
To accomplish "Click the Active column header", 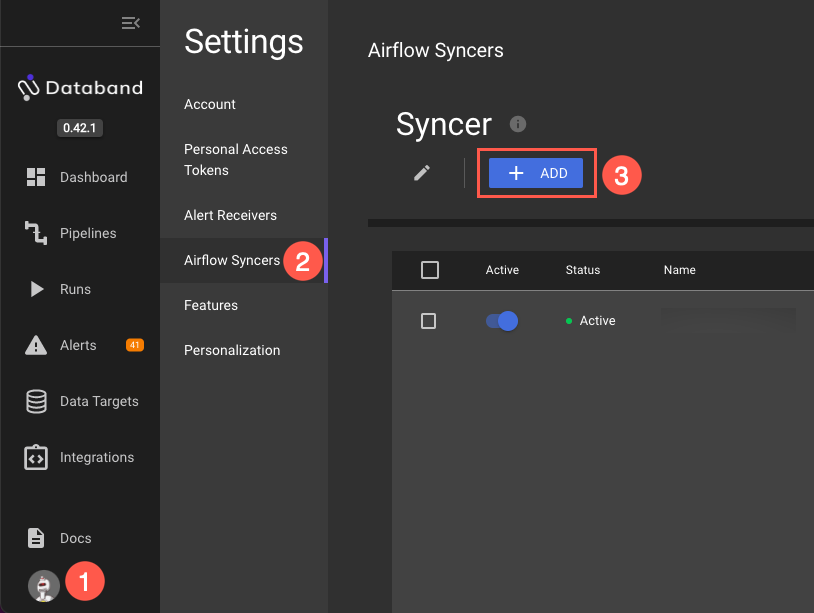I will pyautogui.click(x=502, y=270).
